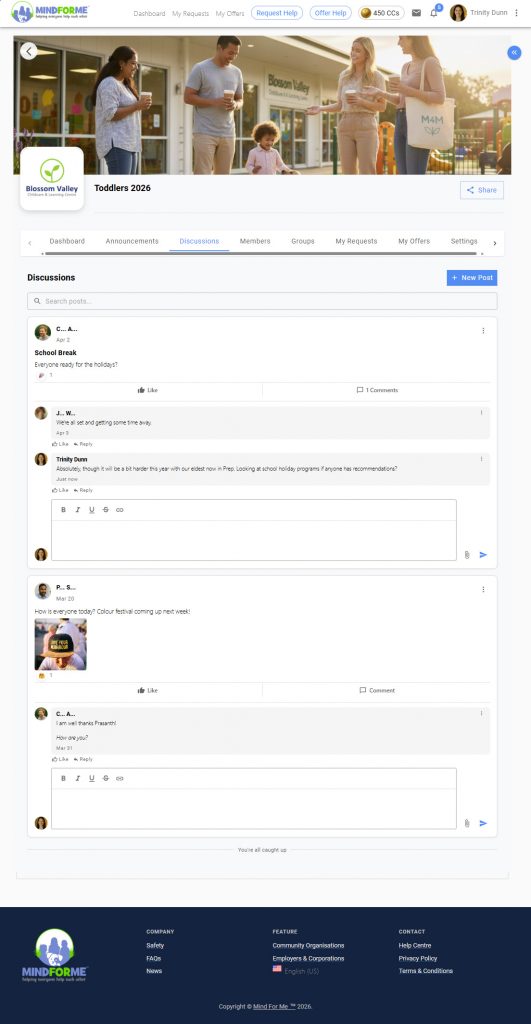The height and width of the screenshot is (1024, 531).
Task: Open footer Community Organisations link
Action: click(x=308, y=946)
